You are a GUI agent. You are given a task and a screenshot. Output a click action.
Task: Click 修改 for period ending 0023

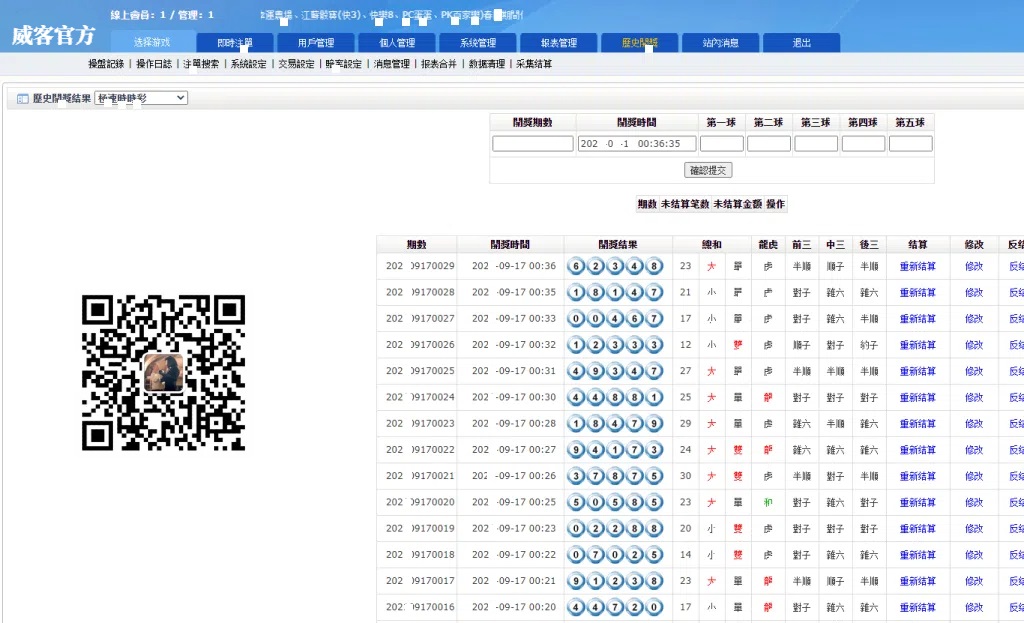(x=974, y=424)
